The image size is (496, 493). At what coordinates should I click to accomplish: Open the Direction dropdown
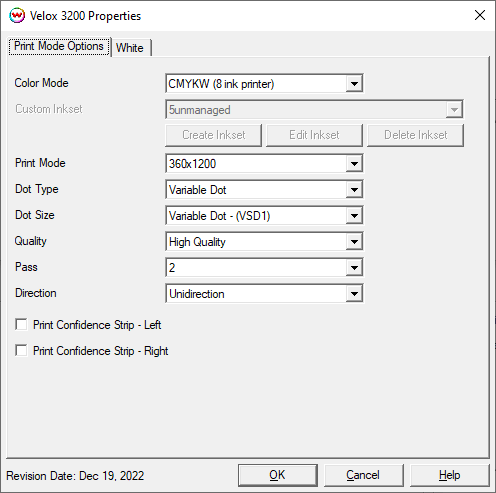[x=264, y=293]
